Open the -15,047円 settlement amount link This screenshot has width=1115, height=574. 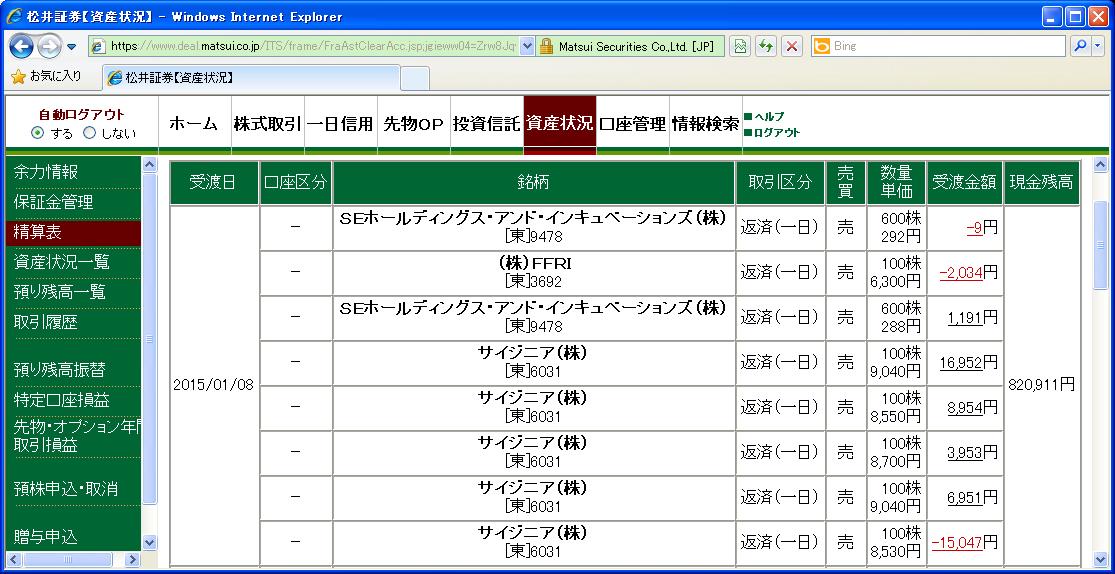click(x=957, y=543)
